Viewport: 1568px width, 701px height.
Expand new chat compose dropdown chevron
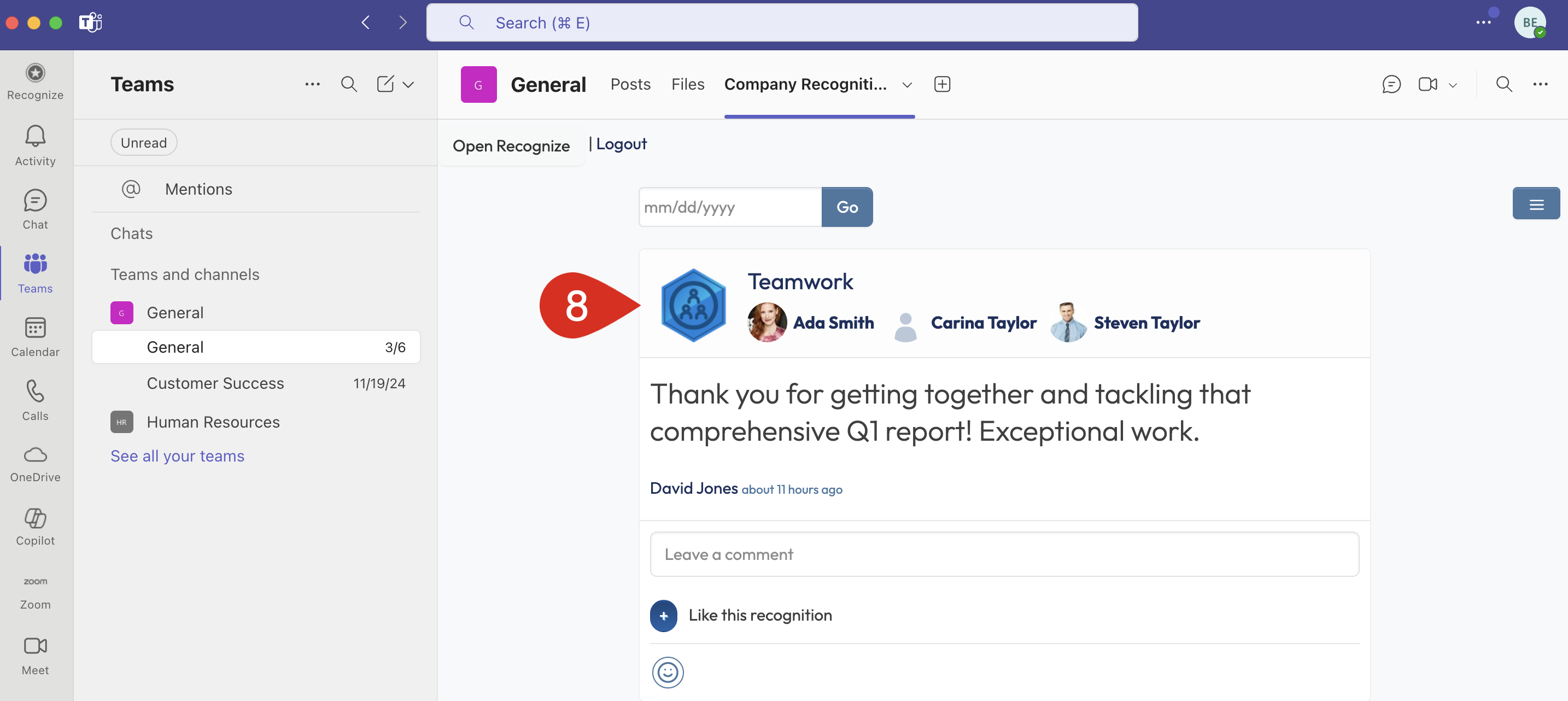pyautogui.click(x=408, y=85)
